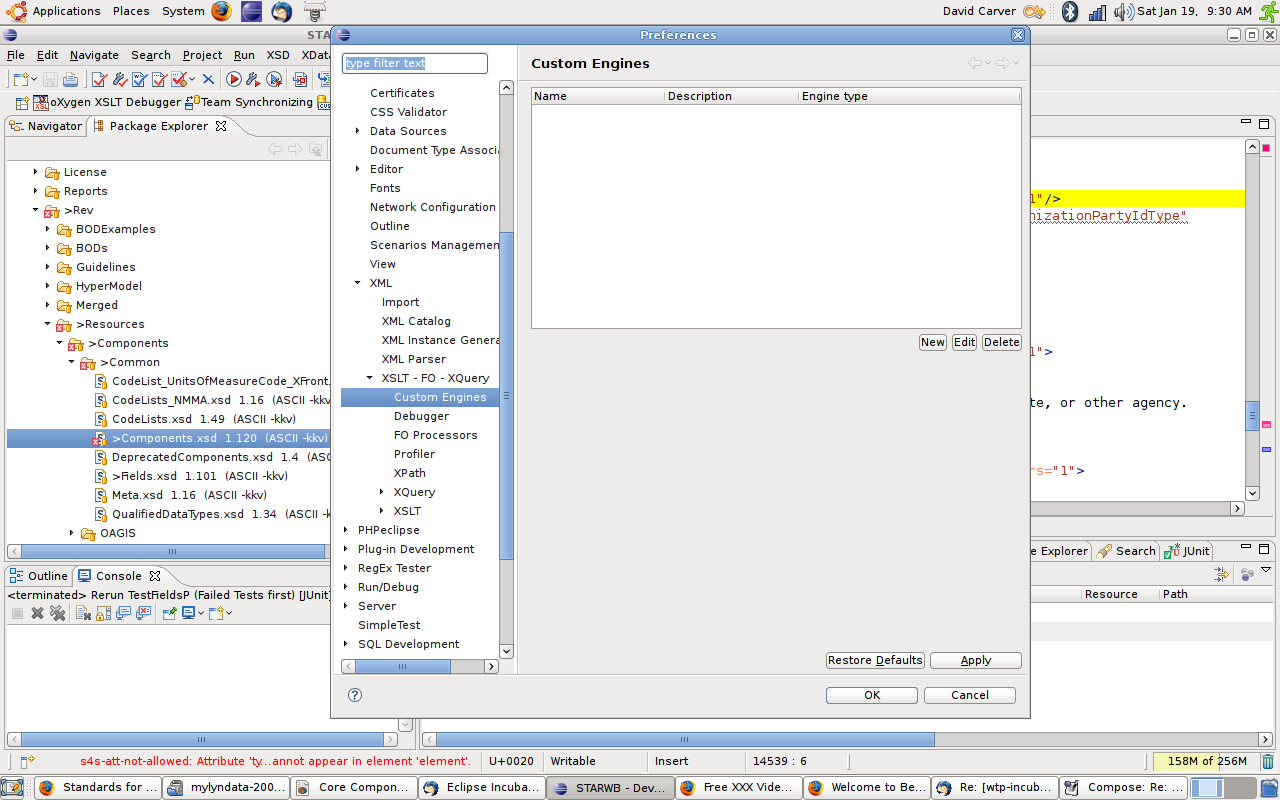Click the Pin Console icon
Image resolution: width=1280 pixels, height=800 pixels.
[x=168, y=613]
